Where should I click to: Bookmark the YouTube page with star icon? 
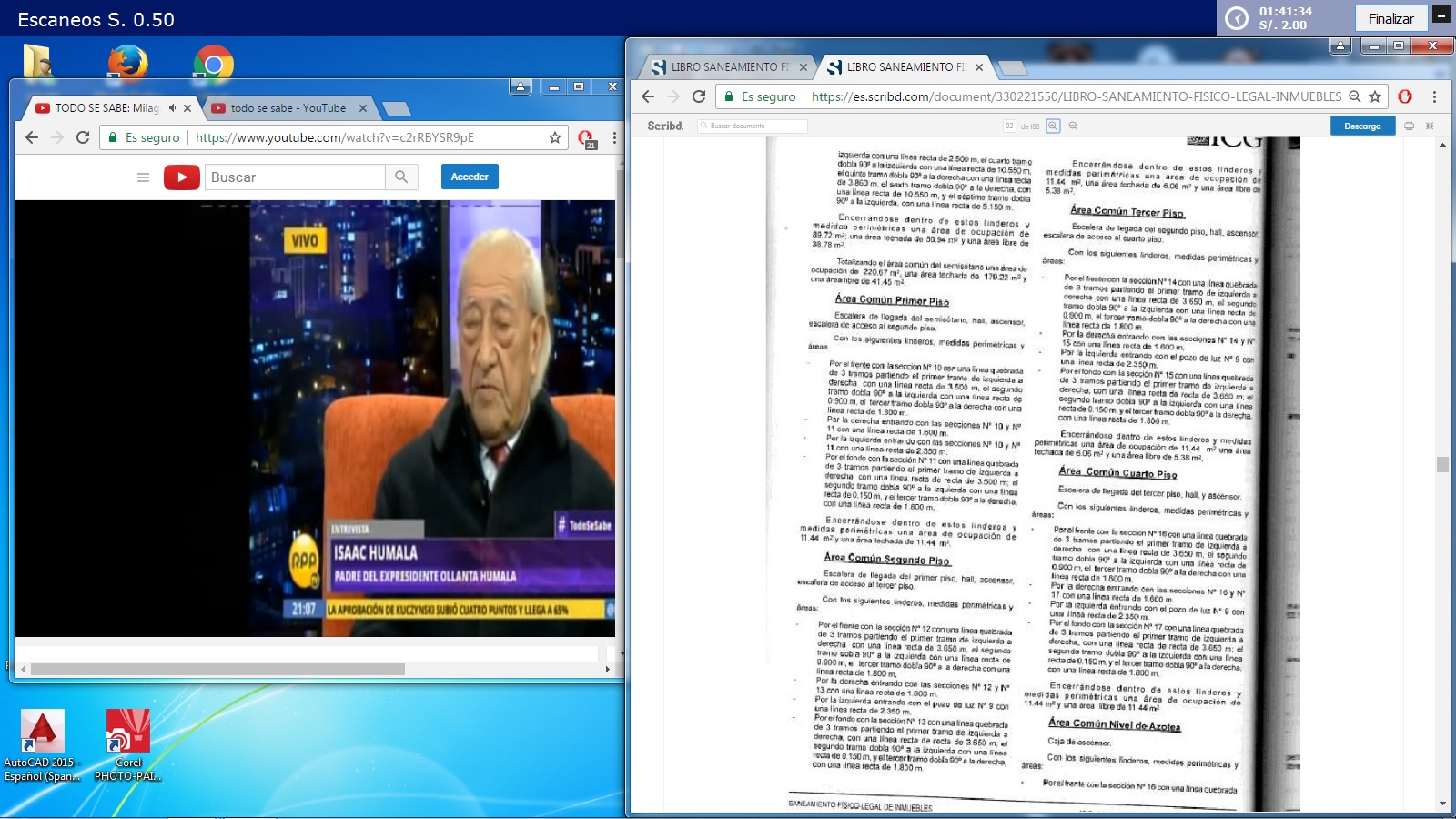pos(554,137)
